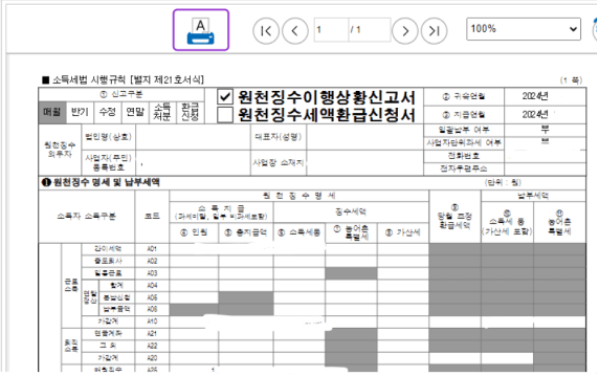Open the 100% zoom dropdown
The height and width of the screenshot is (374, 597).
point(523,29)
